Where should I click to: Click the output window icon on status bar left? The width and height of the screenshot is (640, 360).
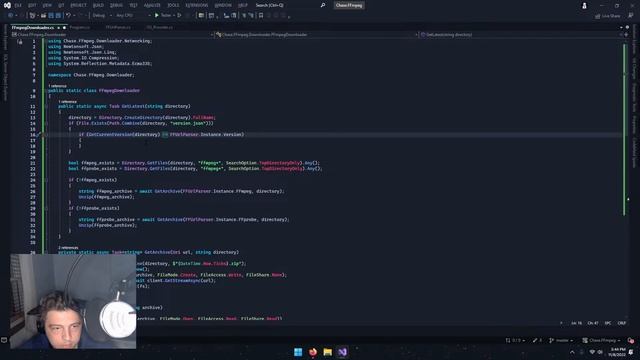click(4, 340)
